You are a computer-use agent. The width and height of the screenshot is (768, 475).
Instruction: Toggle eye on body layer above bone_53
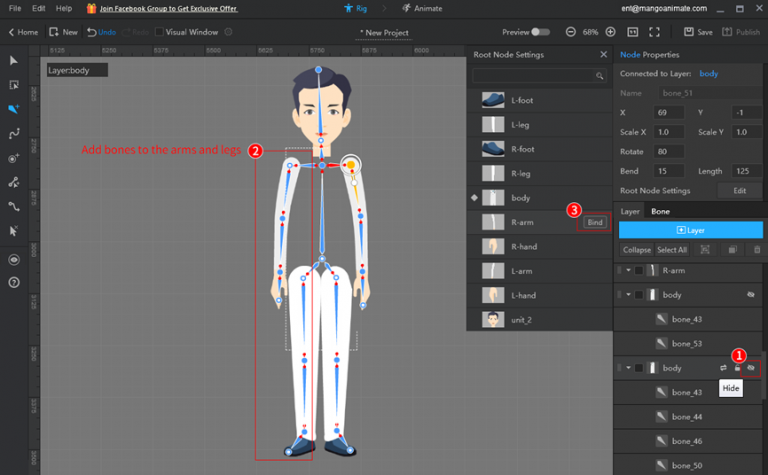pos(750,295)
